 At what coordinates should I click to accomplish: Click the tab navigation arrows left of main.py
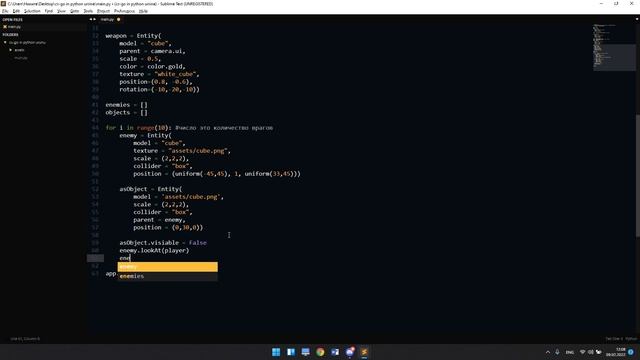(x=93, y=19)
